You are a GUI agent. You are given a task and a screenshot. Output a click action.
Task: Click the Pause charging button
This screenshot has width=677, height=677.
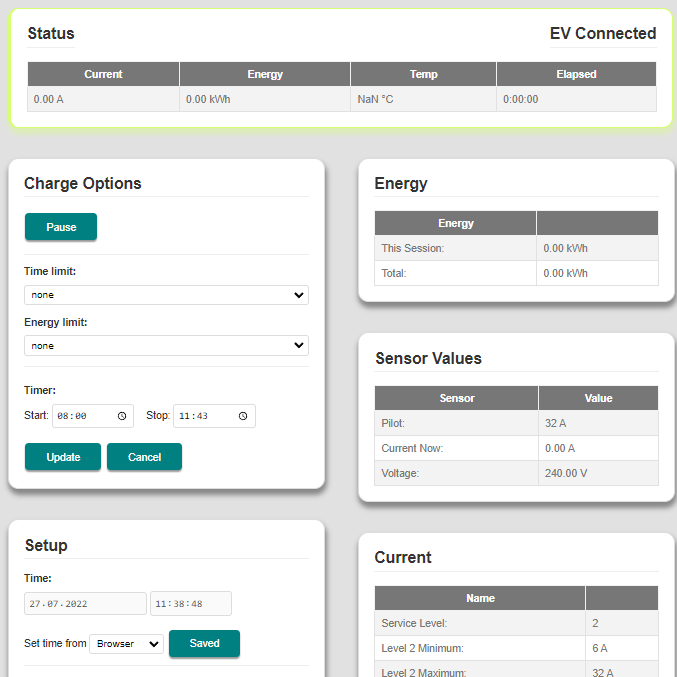(x=61, y=227)
